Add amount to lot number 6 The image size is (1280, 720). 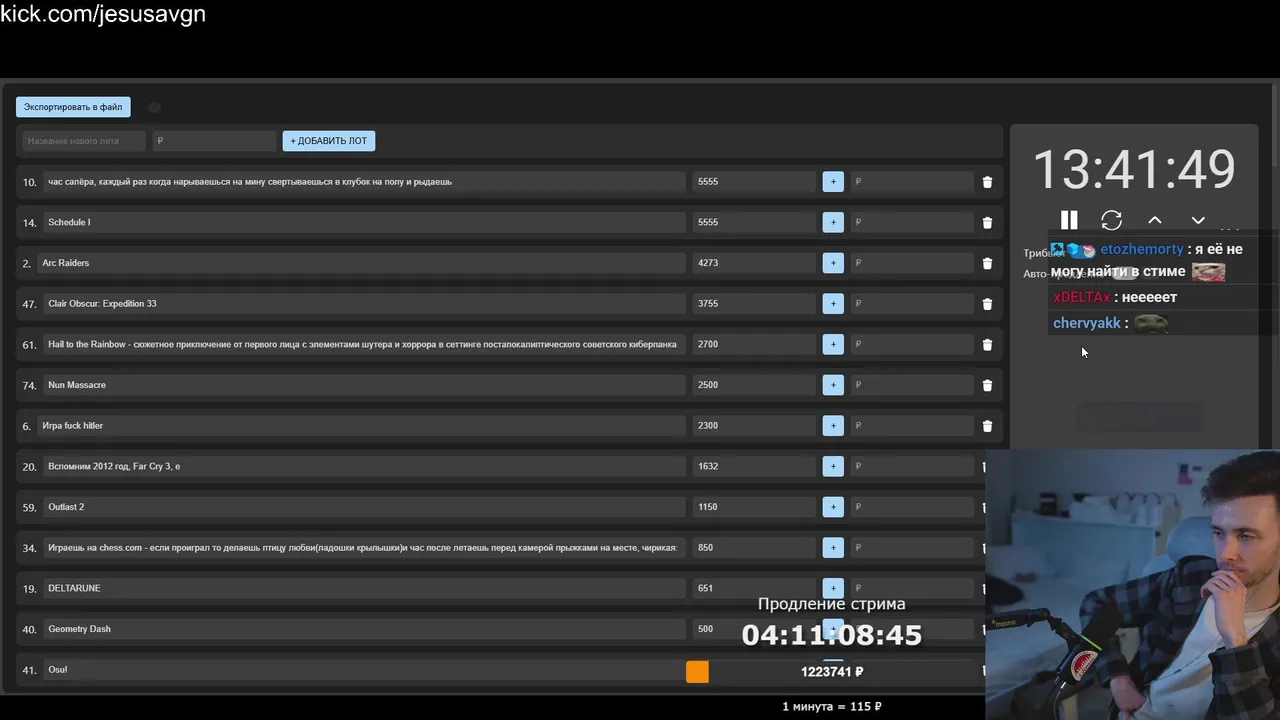833,425
